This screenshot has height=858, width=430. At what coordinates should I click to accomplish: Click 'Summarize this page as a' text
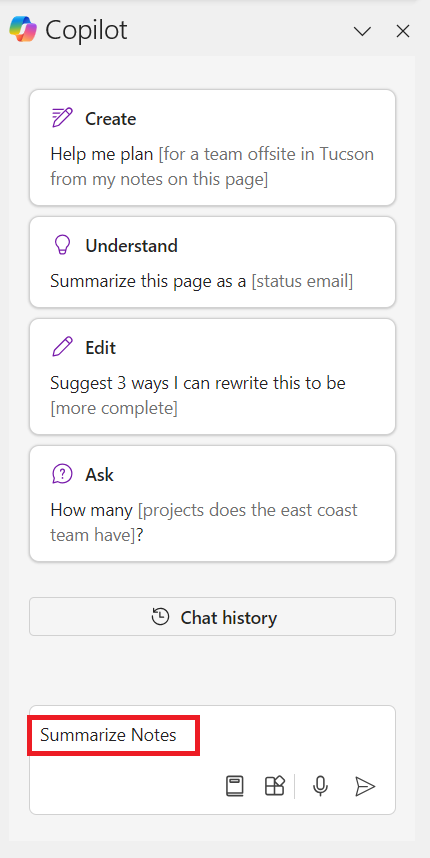tap(148, 281)
